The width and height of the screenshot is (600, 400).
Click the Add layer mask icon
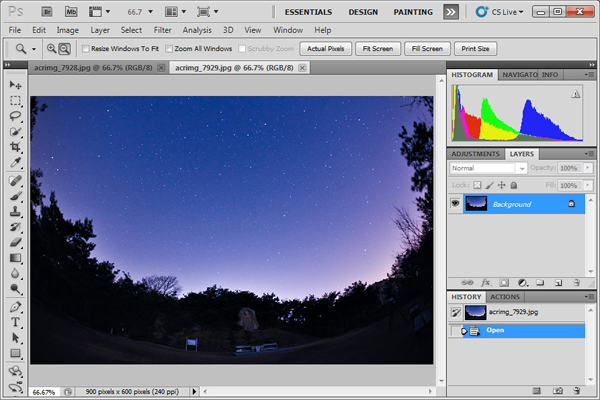click(504, 283)
